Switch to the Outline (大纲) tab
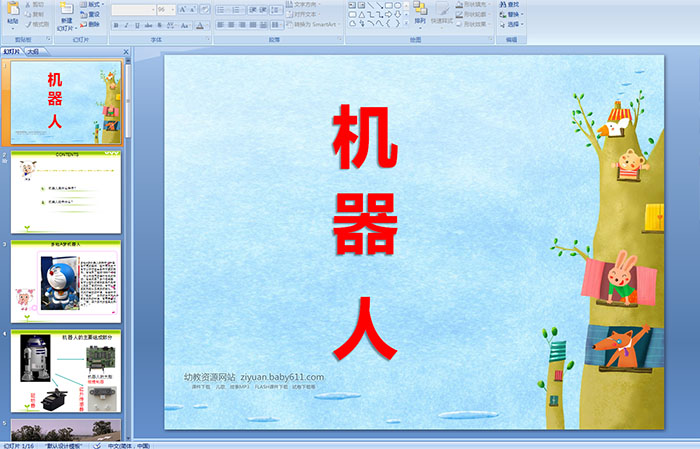 [x=34, y=50]
